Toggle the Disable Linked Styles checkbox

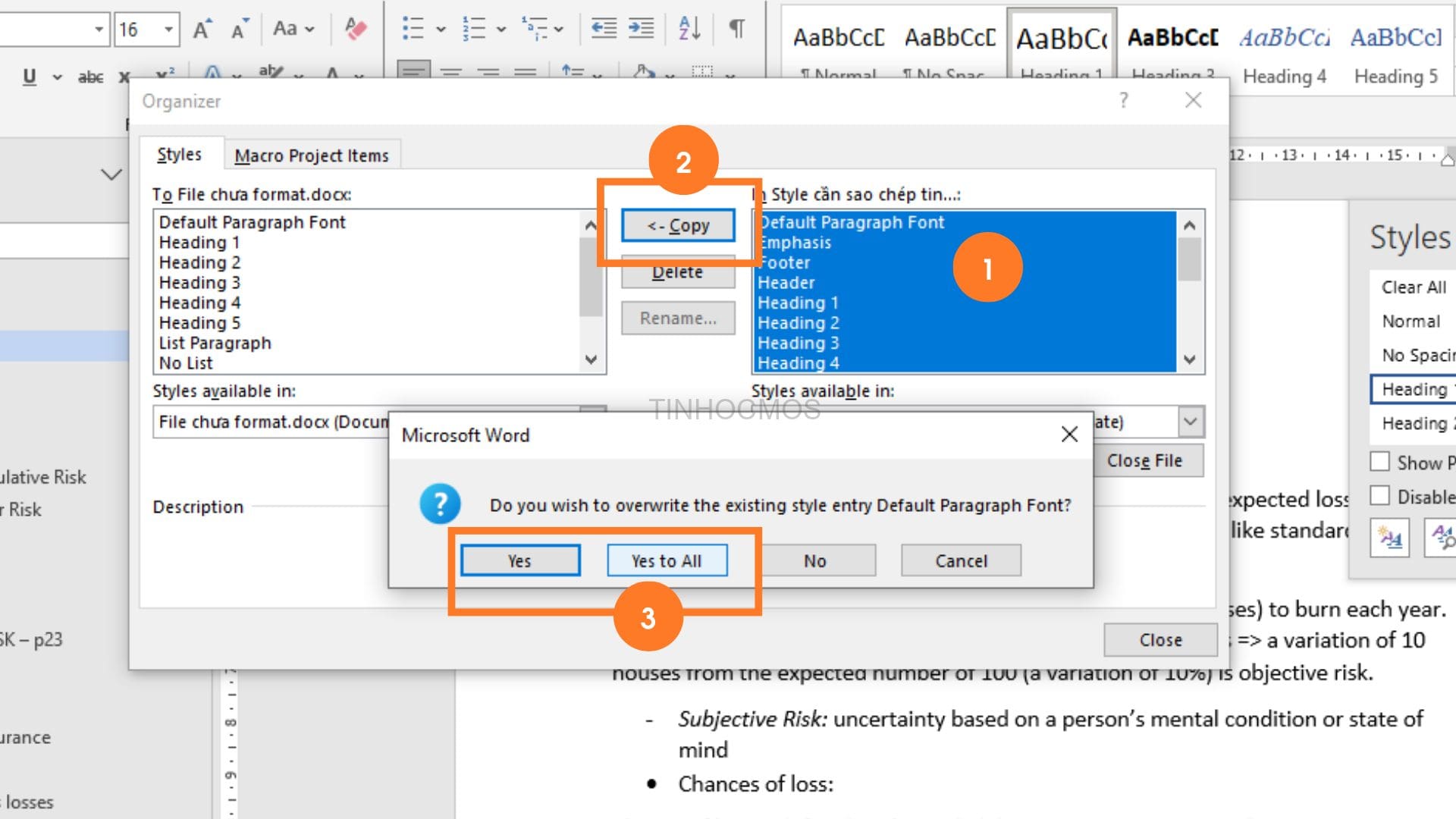pos(1380,496)
